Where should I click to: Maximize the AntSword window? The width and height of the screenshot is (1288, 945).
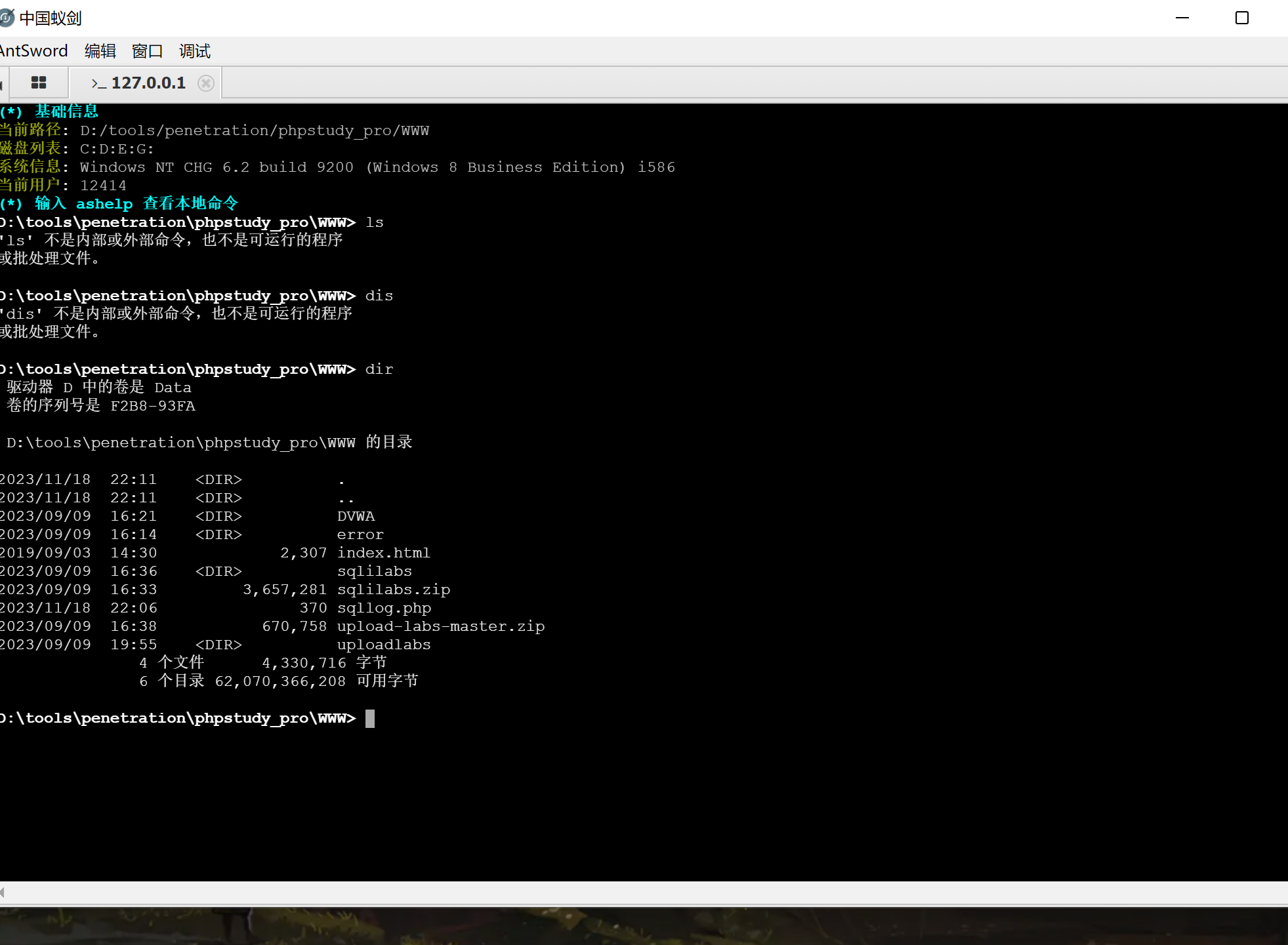pos(1241,18)
